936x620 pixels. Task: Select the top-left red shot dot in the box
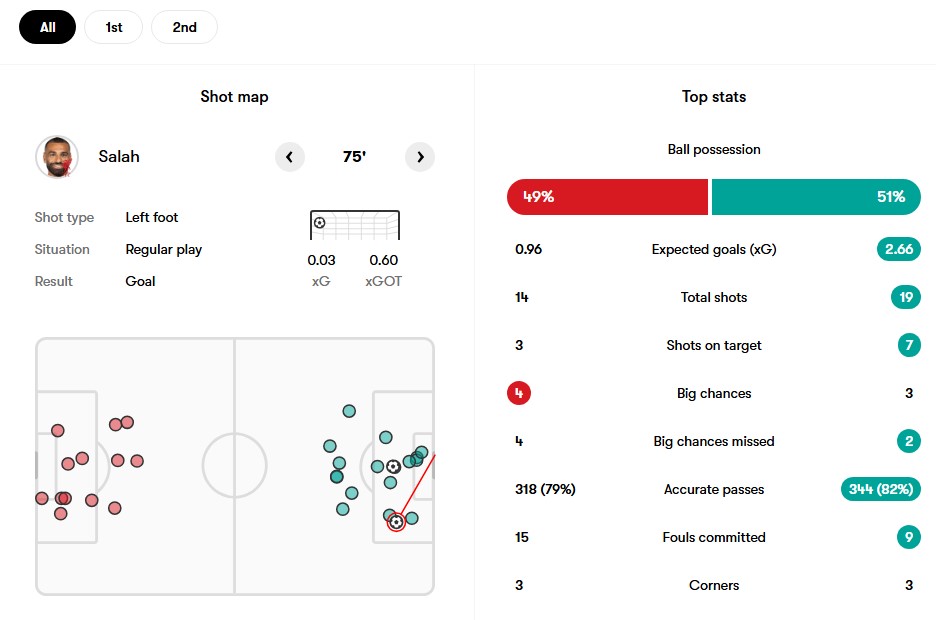click(x=57, y=430)
